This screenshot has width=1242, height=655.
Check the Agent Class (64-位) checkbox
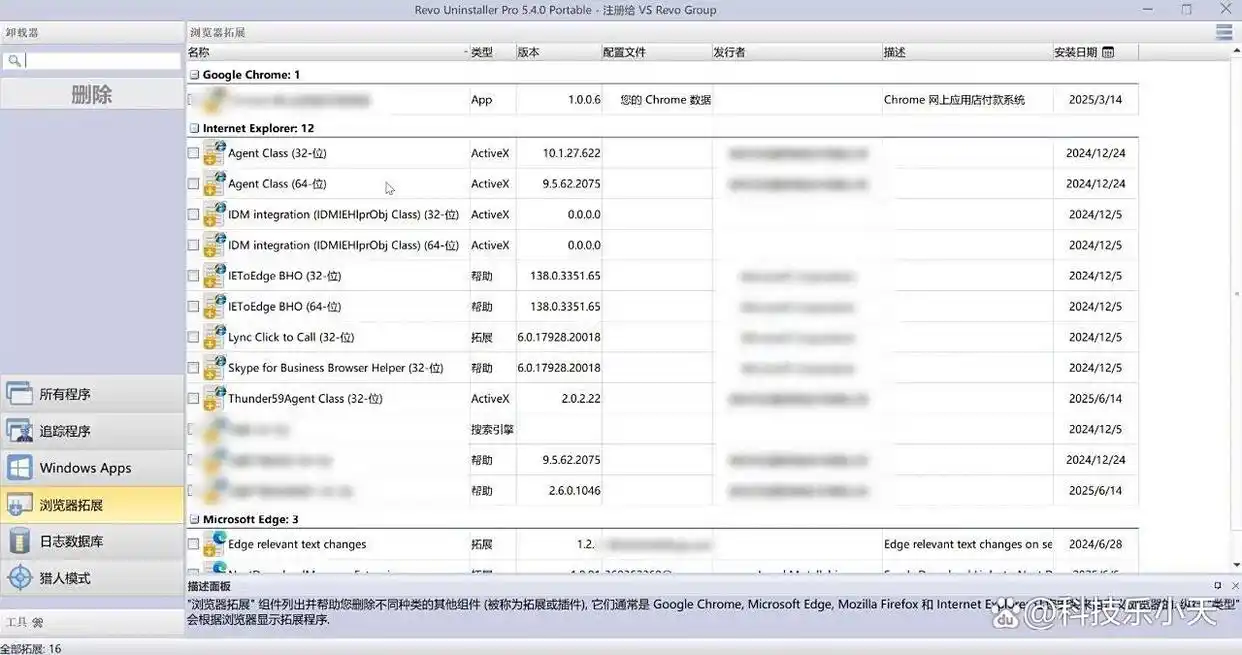pos(193,184)
